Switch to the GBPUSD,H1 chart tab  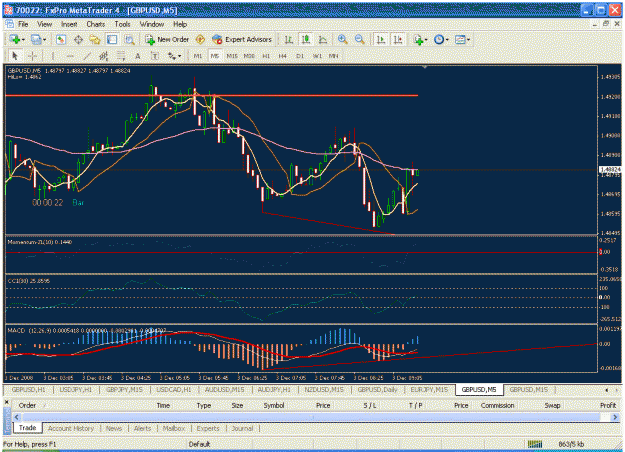(x=28, y=389)
